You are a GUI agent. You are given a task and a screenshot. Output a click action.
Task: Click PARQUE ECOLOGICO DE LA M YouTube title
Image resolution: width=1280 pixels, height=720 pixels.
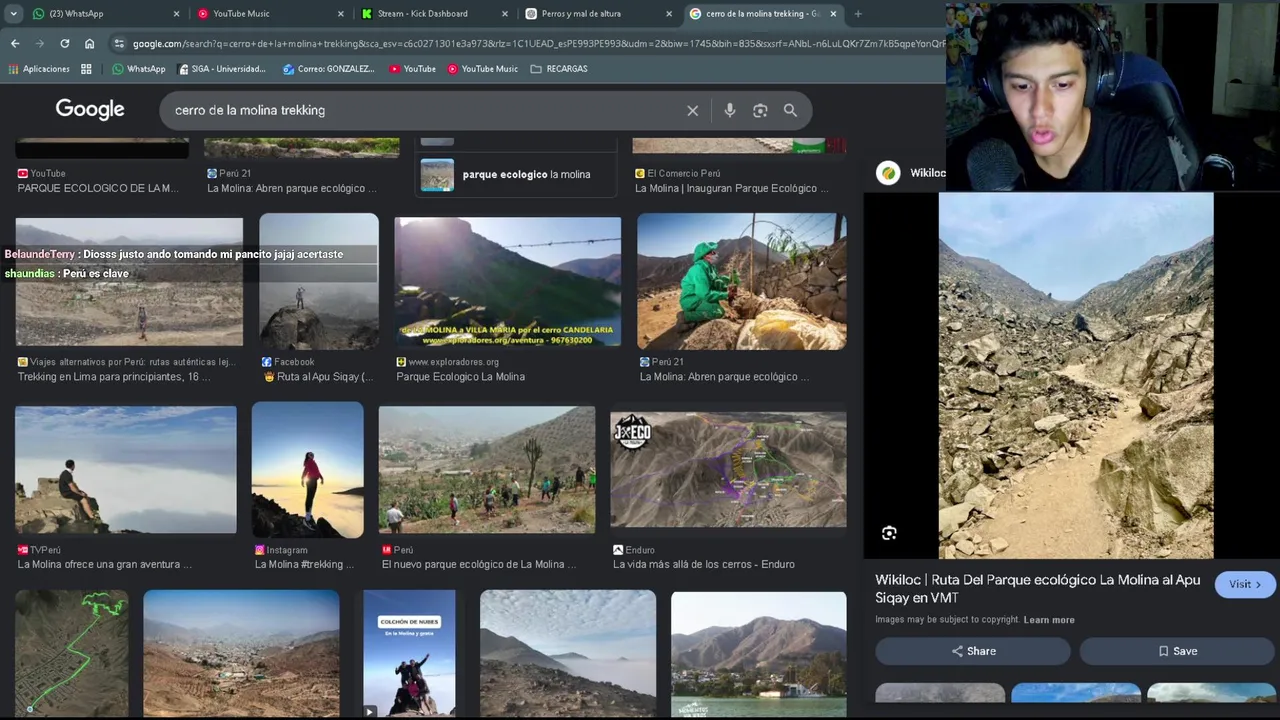coord(98,188)
